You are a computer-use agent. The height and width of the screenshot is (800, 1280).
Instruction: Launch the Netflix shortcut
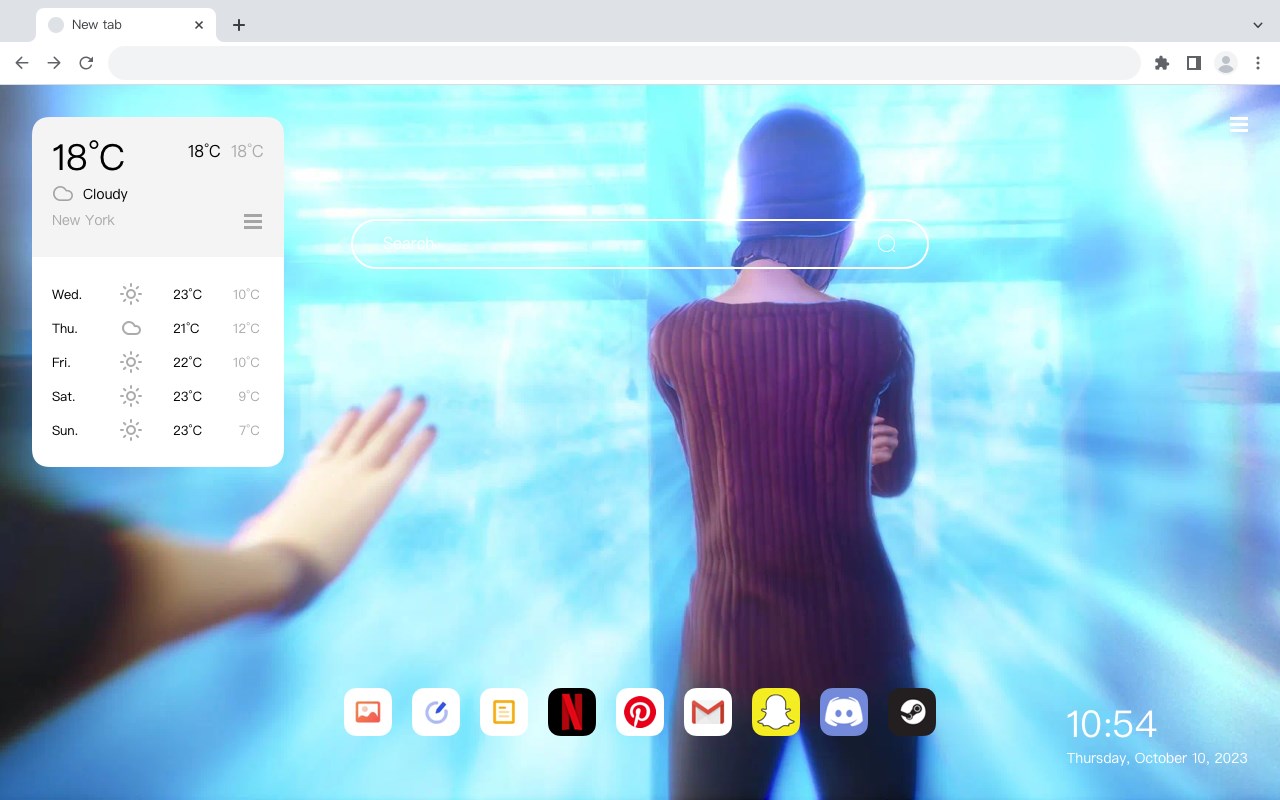click(572, 712)
